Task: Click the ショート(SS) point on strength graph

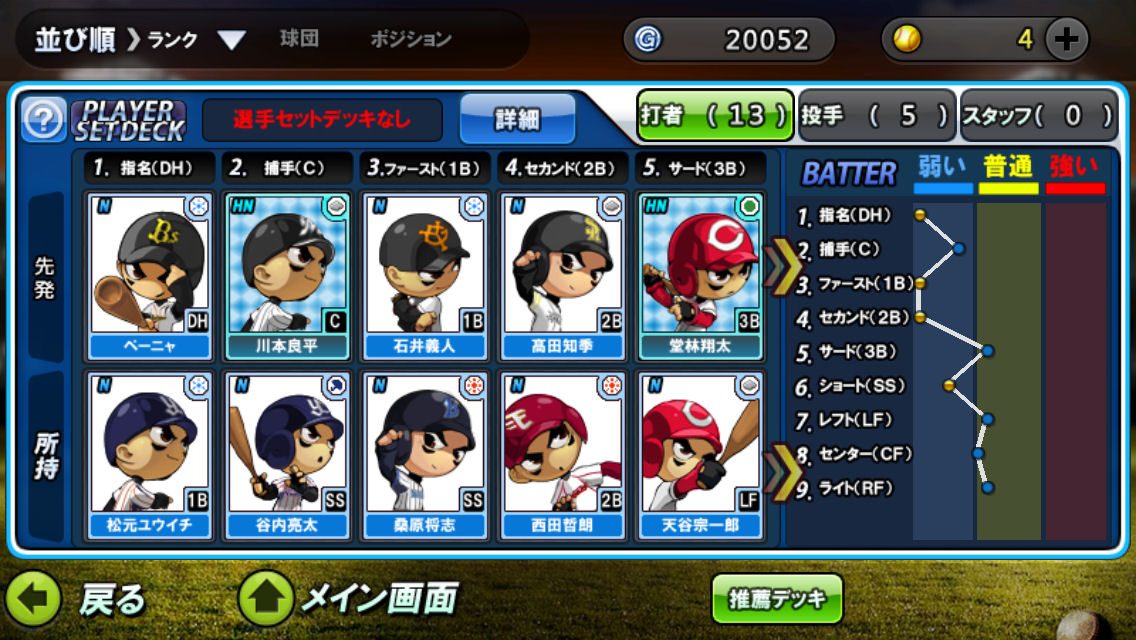Action: [948, 386]
